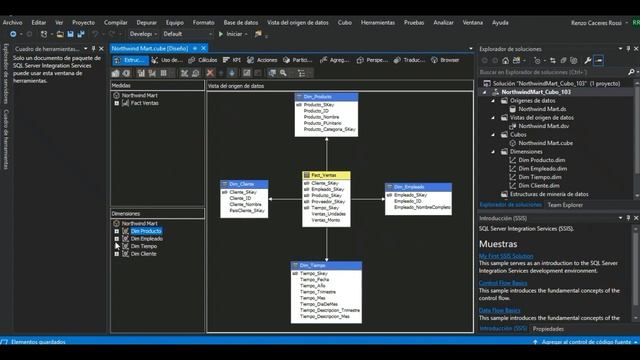Open the Develop configuration dropdown
The width and height of the screenshot is (640, 360).
click(143, 34)
